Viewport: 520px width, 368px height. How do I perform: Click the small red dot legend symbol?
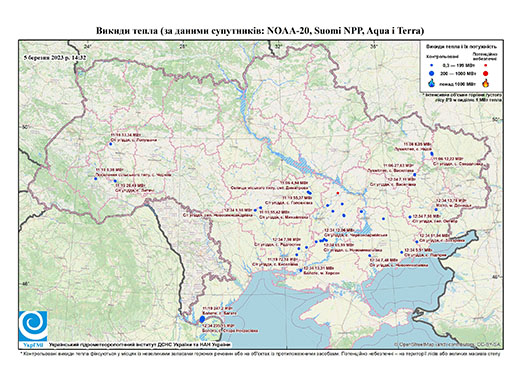pos(486,65)
